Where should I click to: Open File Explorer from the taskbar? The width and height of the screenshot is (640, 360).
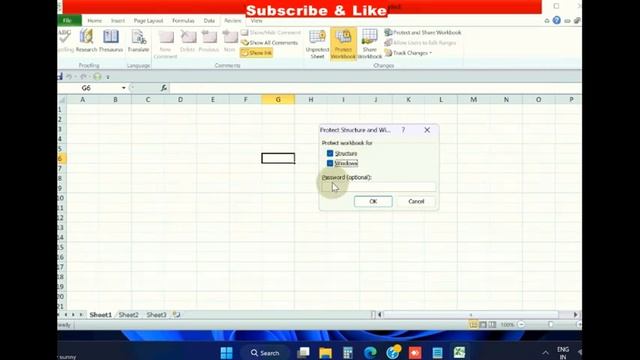(x=325, y=353)
